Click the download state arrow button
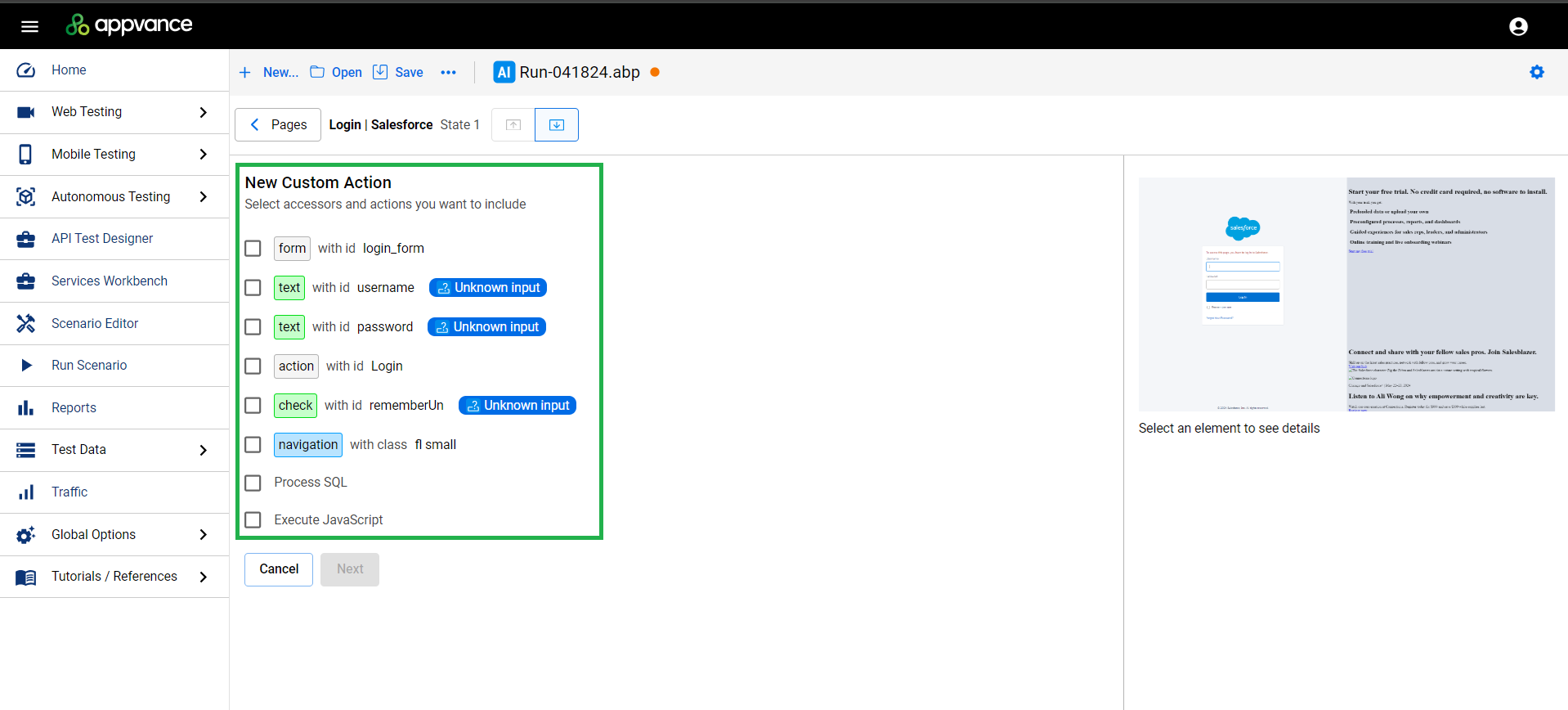 pyautogui.click(x=557, y=125)
